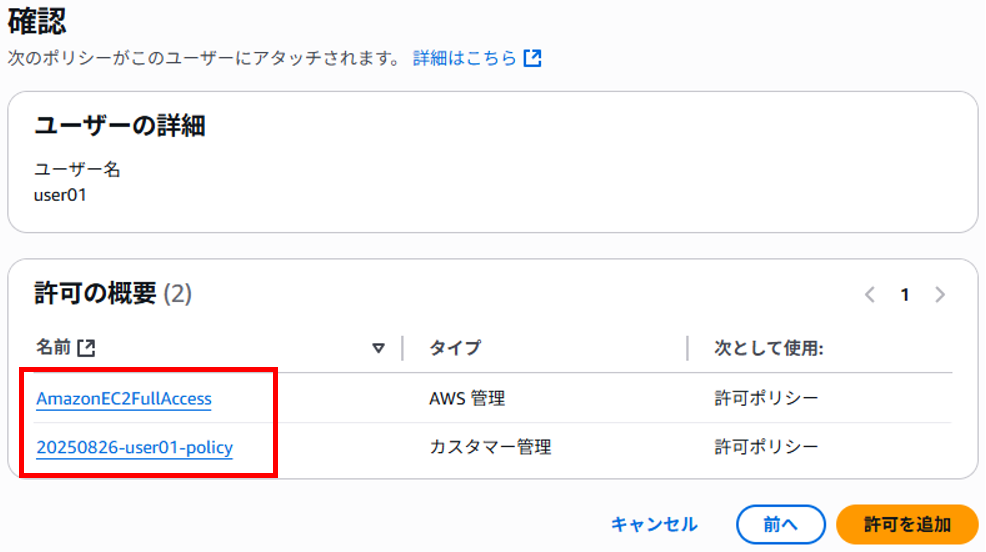The image size is (986, 552).
Task: Click the user01 username value
Action: (60, 196)
